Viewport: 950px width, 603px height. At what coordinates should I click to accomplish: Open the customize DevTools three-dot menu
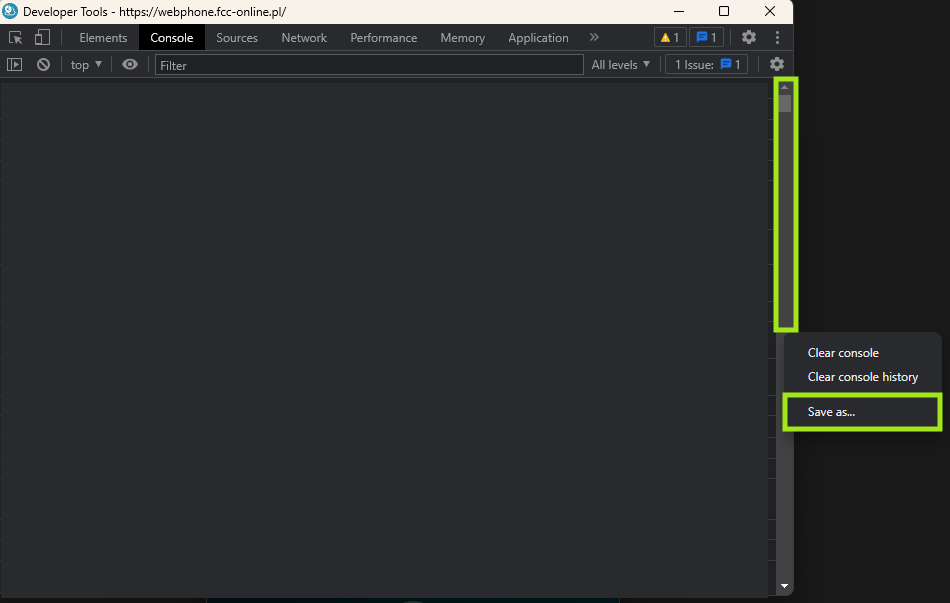click(777, 38)
